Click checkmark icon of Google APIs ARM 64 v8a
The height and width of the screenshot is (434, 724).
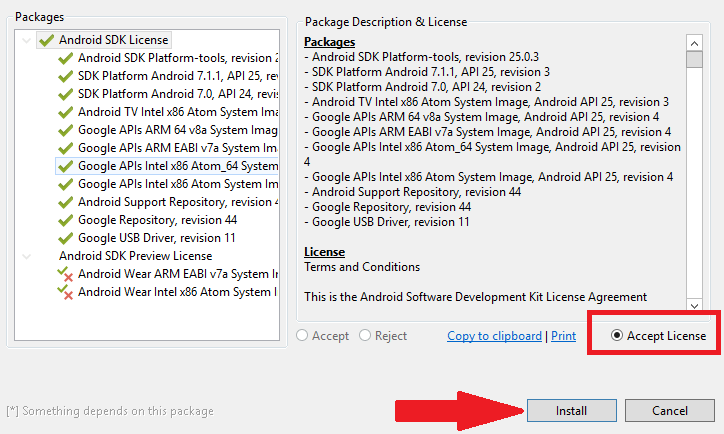click(x=66, y=130)
